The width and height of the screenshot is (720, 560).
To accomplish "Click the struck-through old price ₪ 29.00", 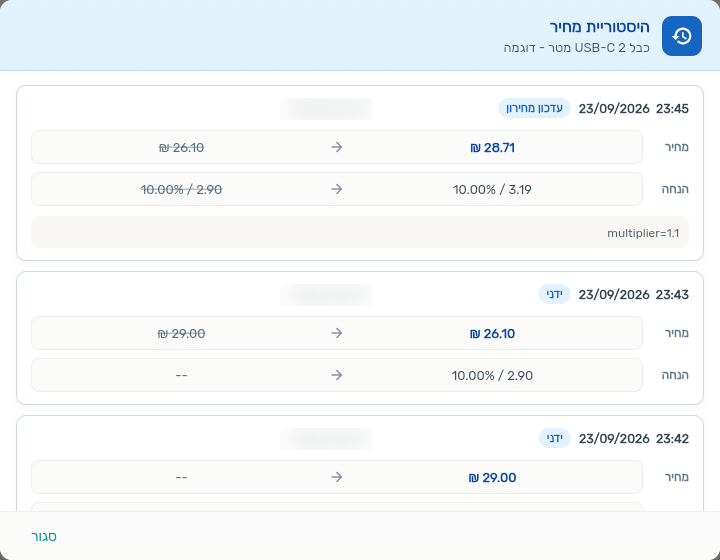I will click(181, 334).
